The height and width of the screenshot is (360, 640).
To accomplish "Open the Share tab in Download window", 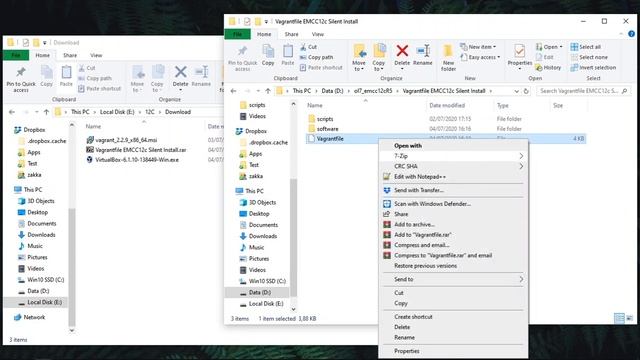I will tap(70, 55).
